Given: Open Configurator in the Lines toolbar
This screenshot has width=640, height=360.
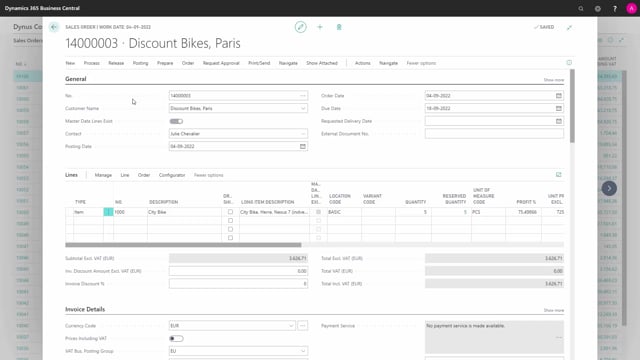Looking at the screenshot, I should tap(172, 175).
